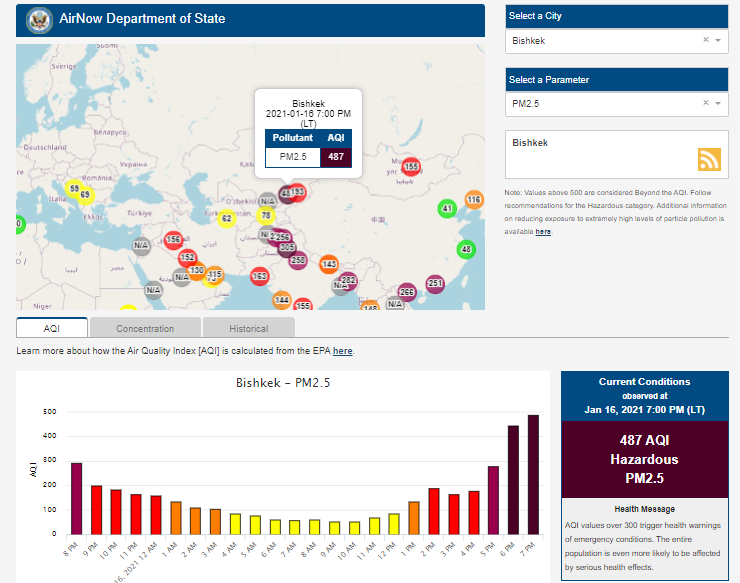
Task: Select the green map marker labeled 48
Action: (466, 249)
